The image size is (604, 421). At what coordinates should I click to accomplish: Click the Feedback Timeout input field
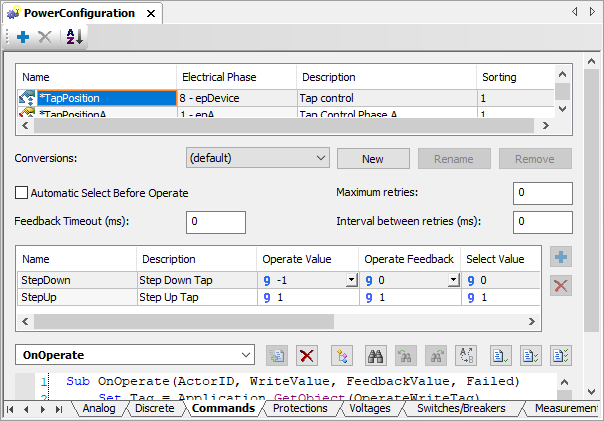[216, 222]
